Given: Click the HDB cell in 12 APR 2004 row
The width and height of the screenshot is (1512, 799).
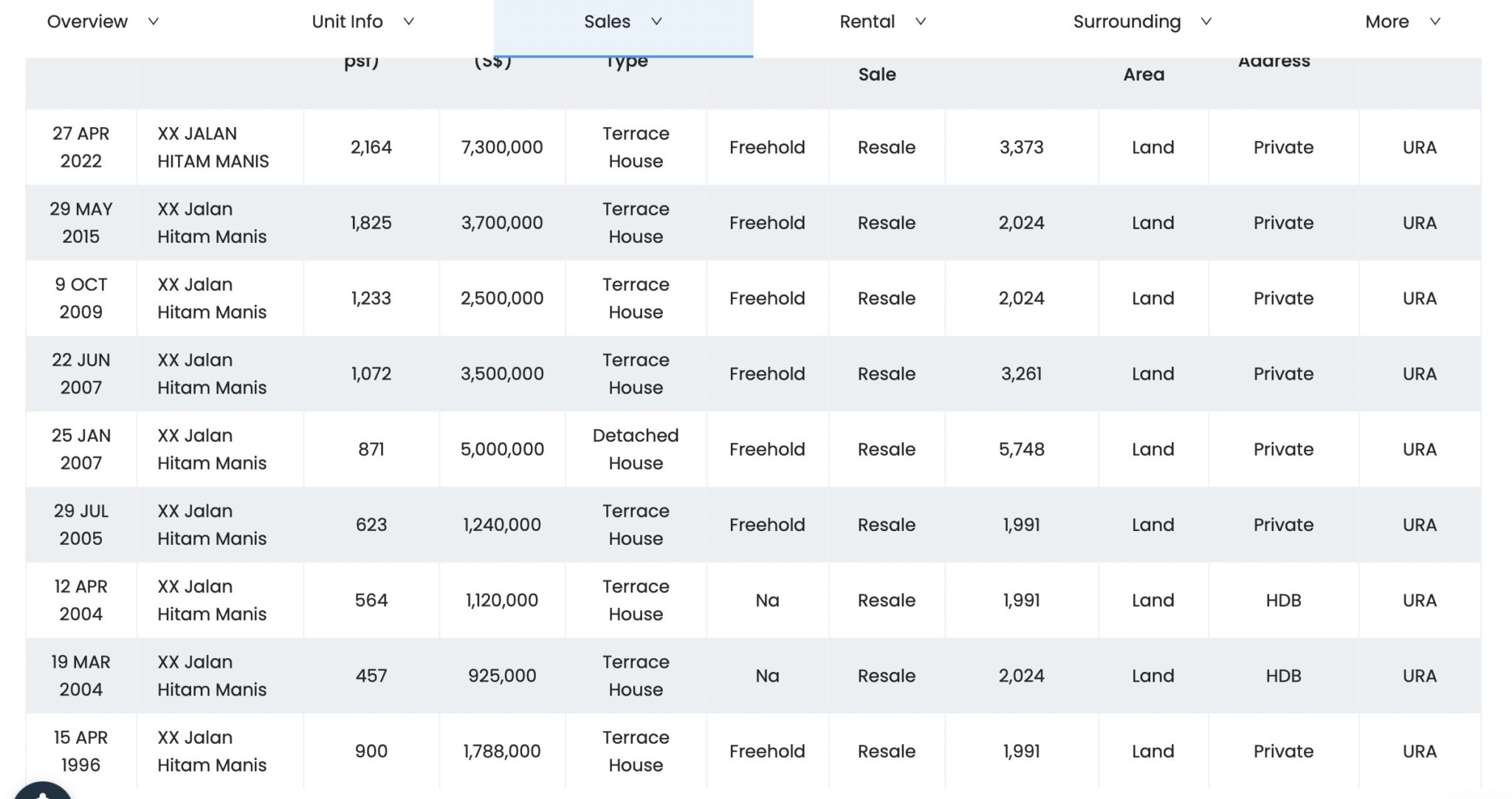Looking at the screenshot, I should click(1282, 600).
